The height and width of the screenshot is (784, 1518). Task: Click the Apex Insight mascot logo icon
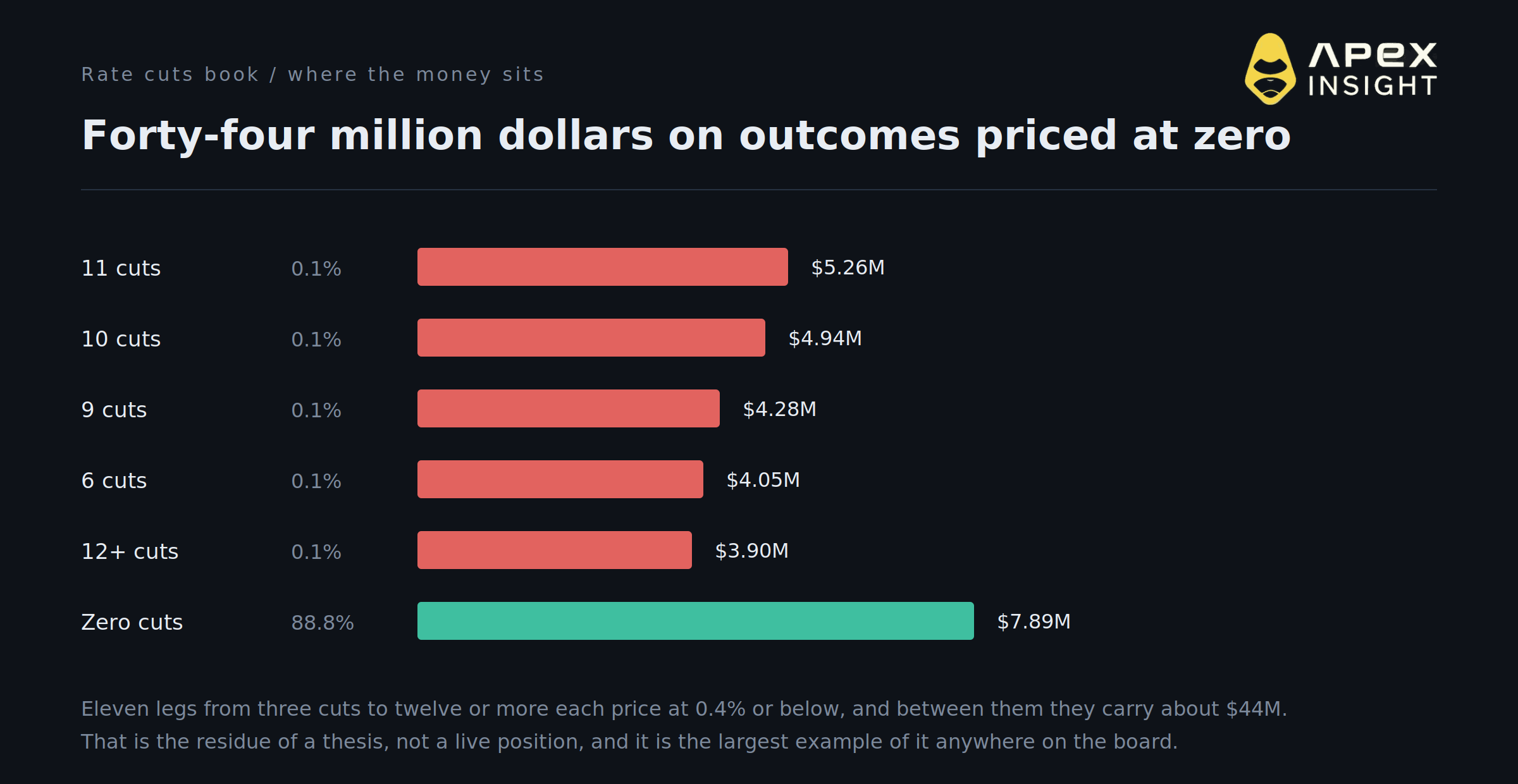pos(1270,69)
